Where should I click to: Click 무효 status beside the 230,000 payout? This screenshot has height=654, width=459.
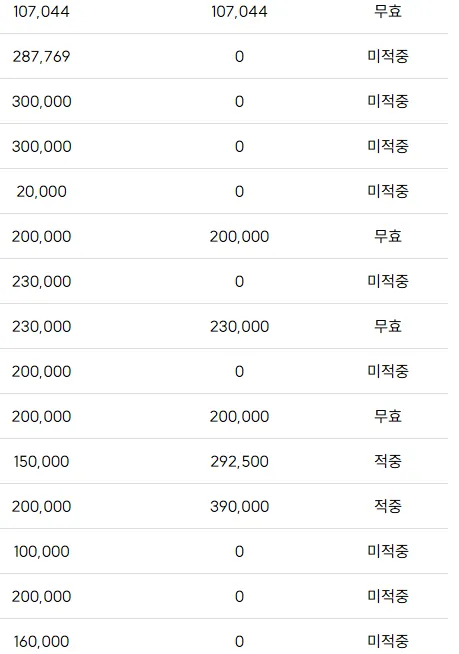click(x=388, y=326)
